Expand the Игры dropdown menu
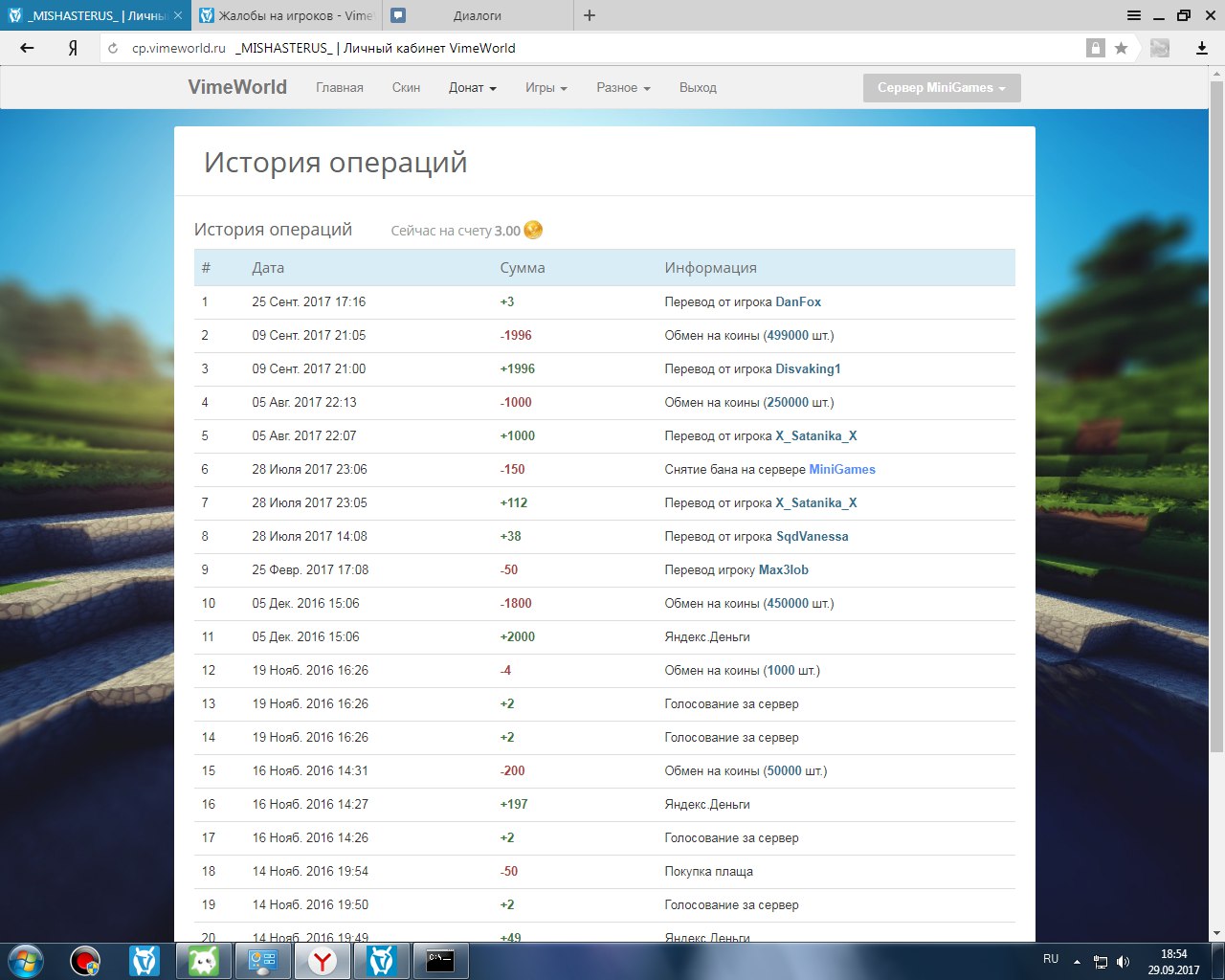The image size is (1225, 980). (546, 87)
